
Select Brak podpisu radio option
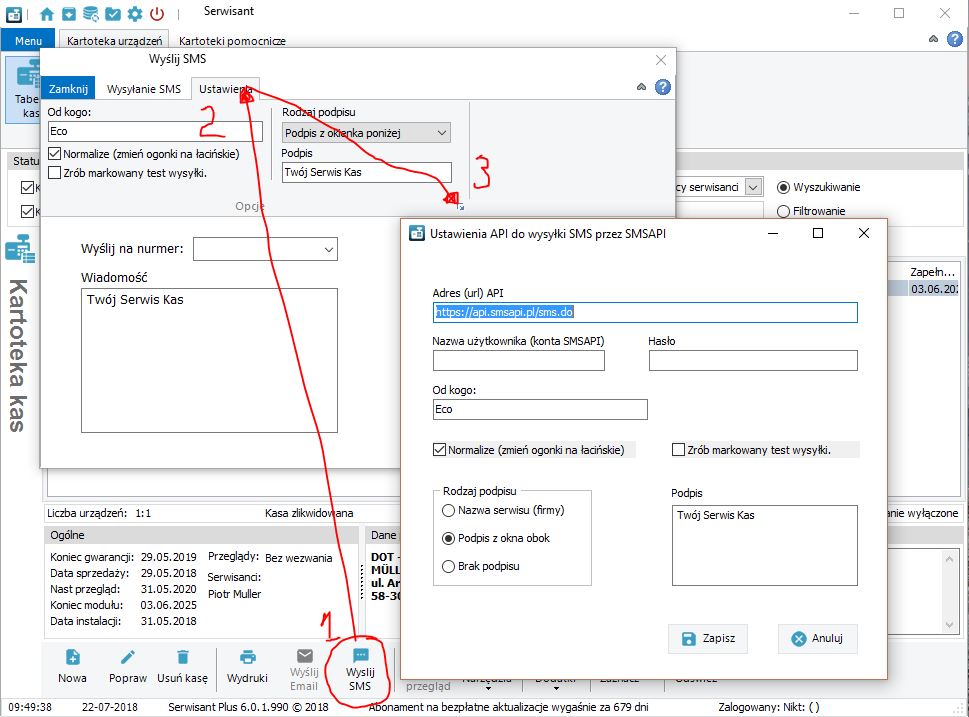point(448,566)
